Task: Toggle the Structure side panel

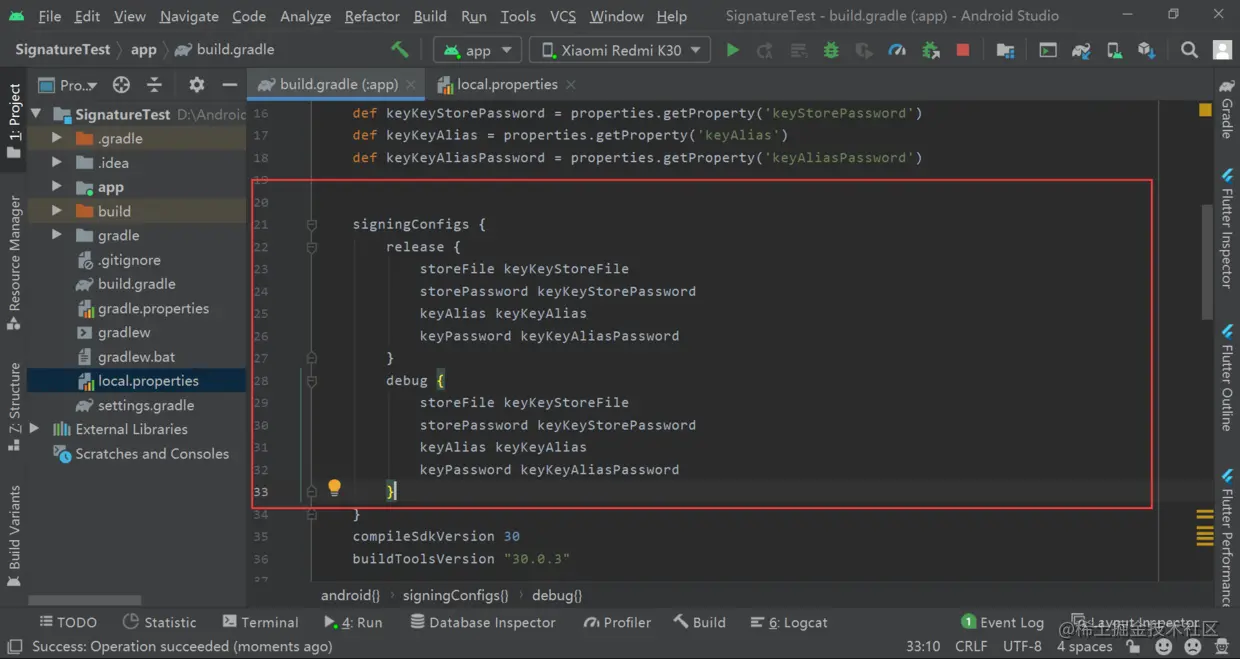Action: pos(14,406)
